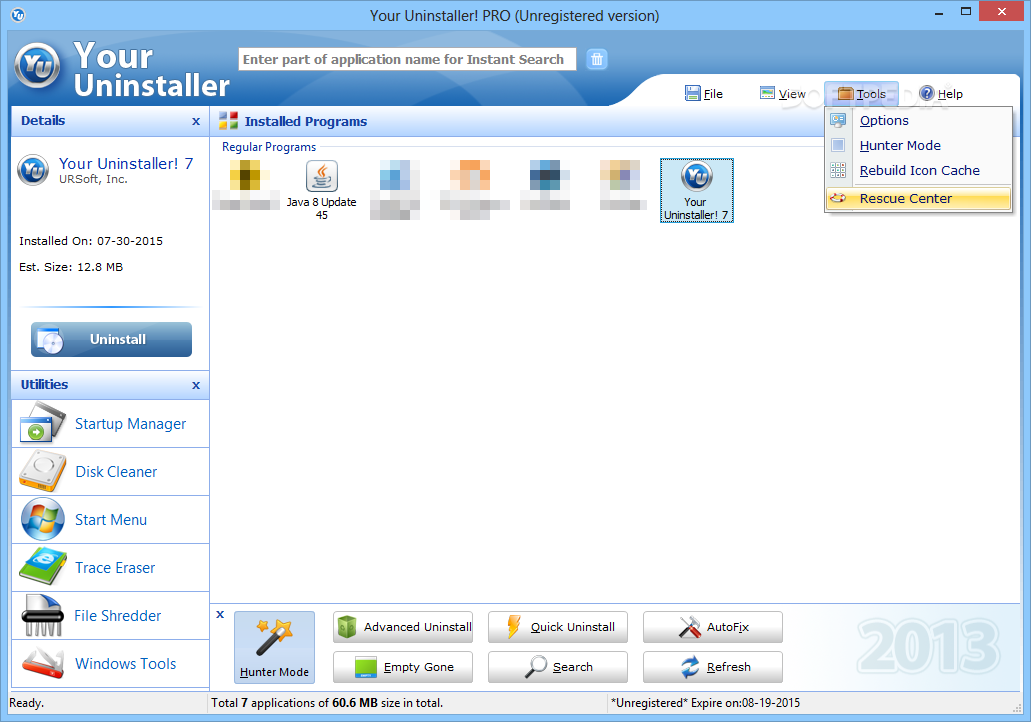Click the File Shredder link text
Screen dimensions: 1031x722
pyautogui.click(x=118, y=615)
